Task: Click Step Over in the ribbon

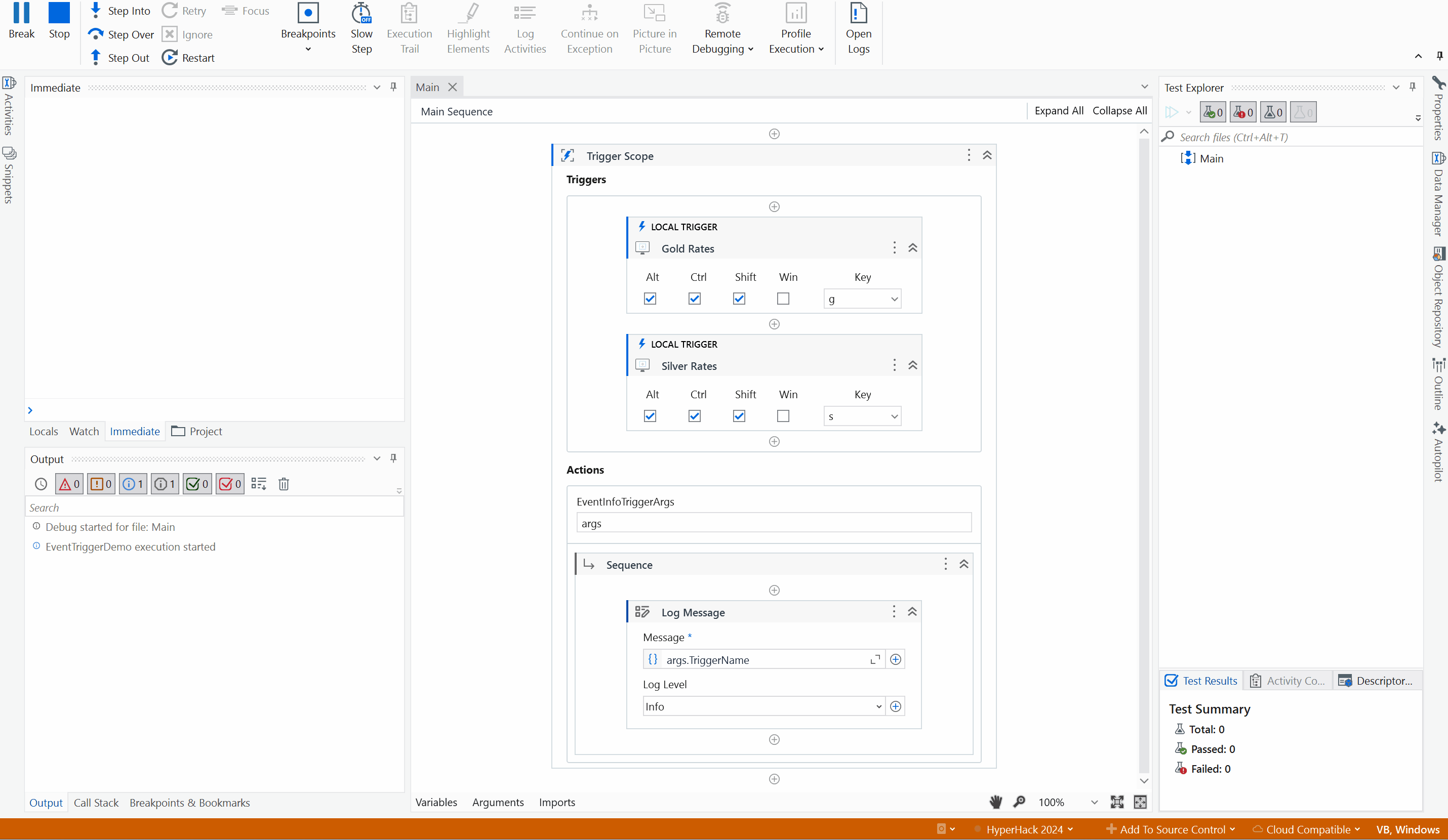Action: [x=120, y=34]
